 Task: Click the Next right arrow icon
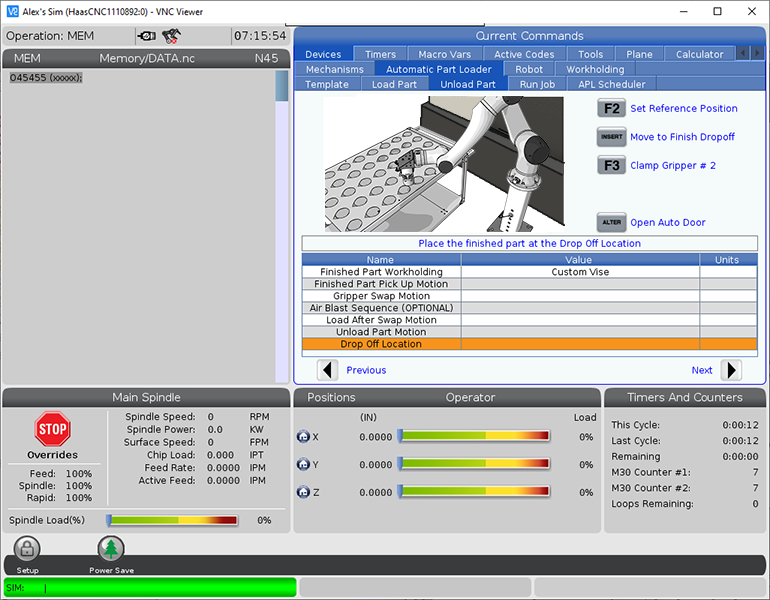[731, 370]
